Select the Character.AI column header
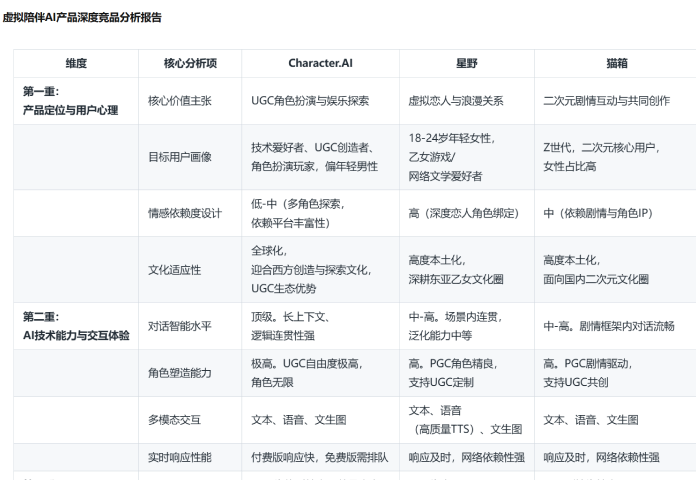 (x=320, y=63)
